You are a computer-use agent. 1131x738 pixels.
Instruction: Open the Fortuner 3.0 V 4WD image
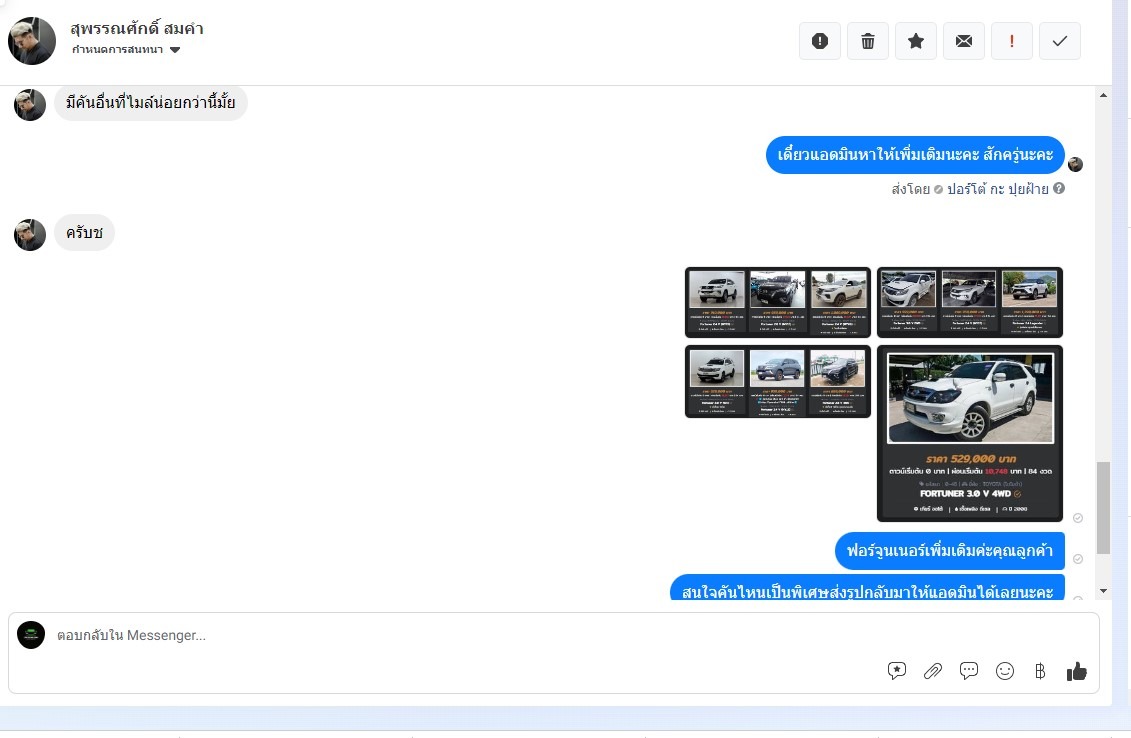(969, 433)
